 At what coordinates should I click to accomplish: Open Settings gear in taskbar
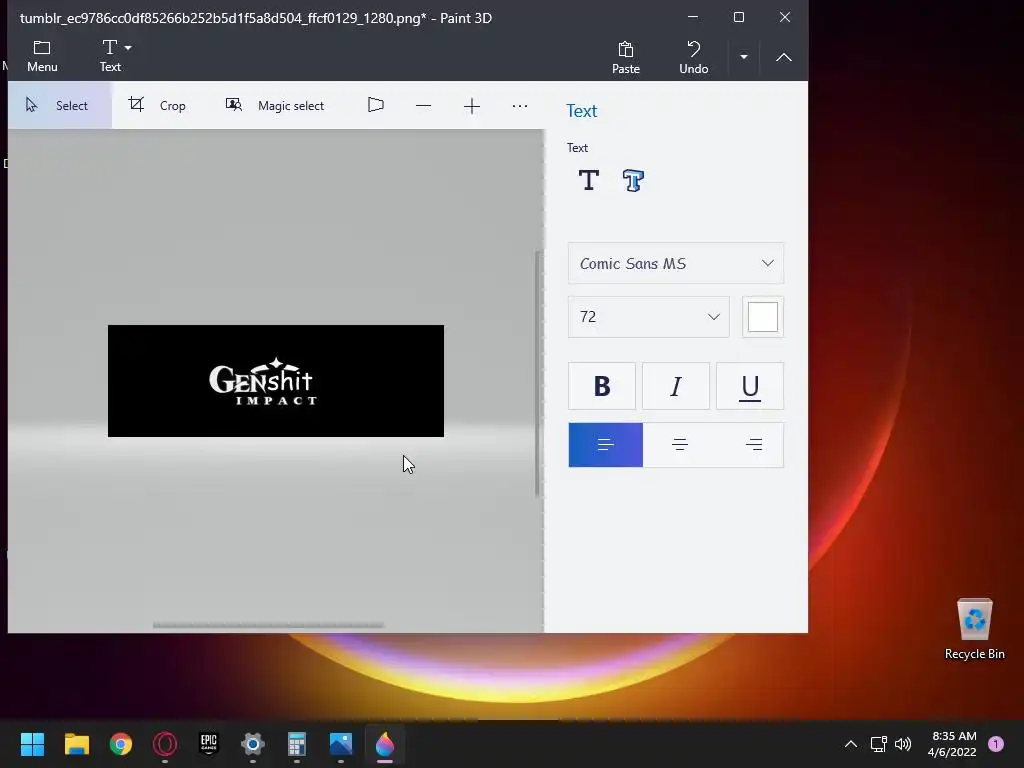click(x=253, y=744)
